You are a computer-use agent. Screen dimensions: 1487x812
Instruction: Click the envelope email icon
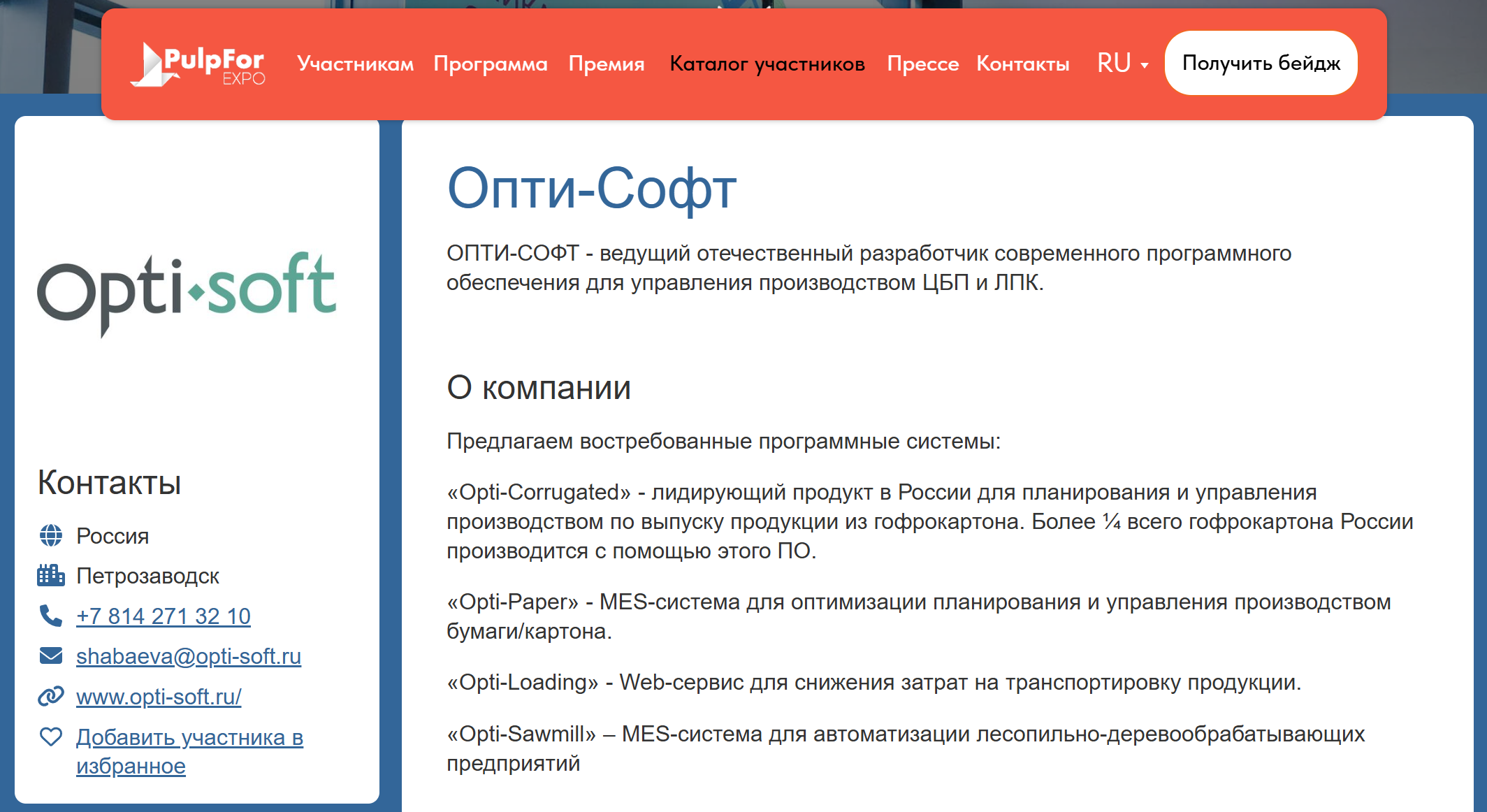pyautogui.click(x=51, y=655)
